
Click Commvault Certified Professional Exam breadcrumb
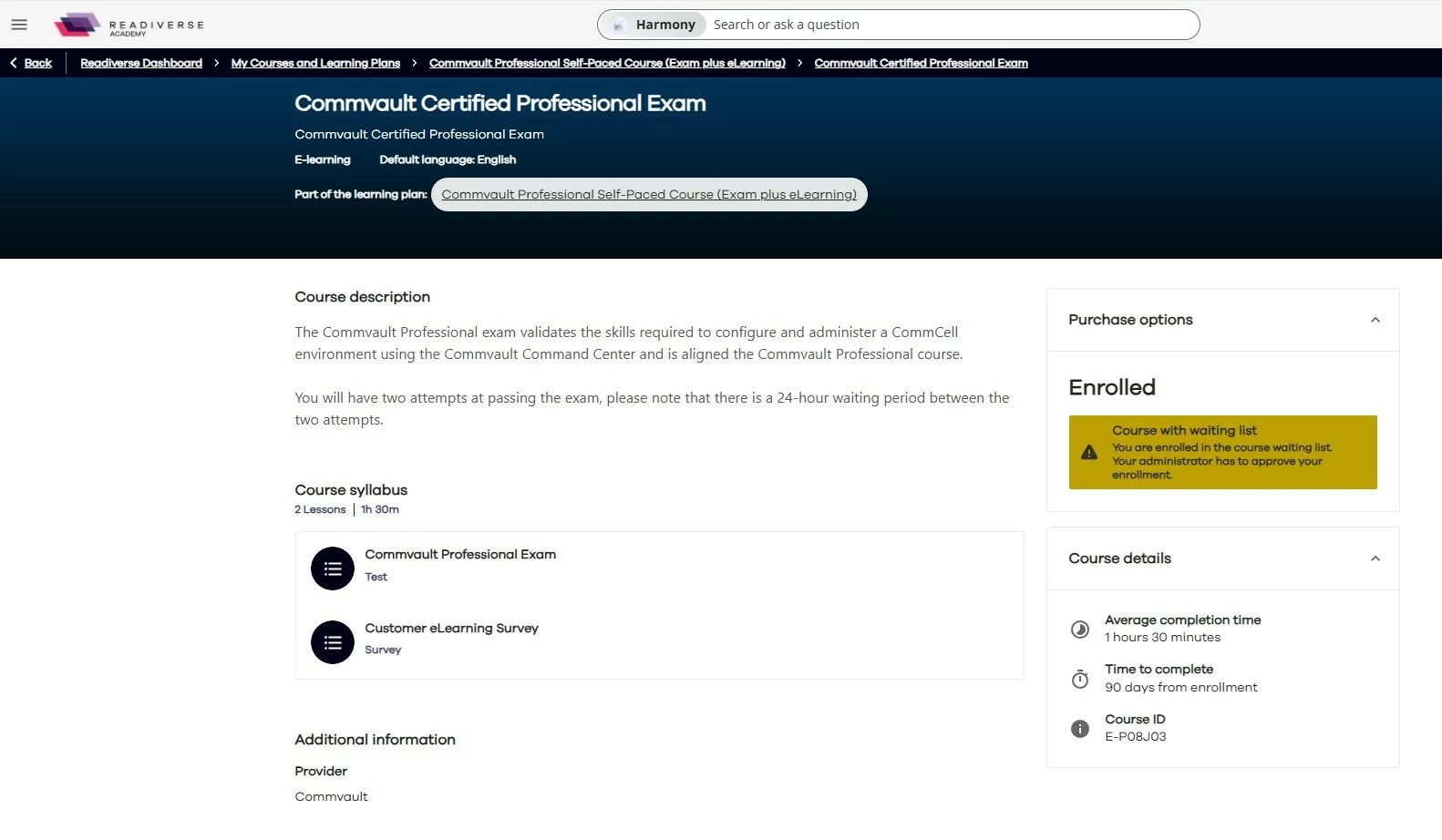point(922,63)
